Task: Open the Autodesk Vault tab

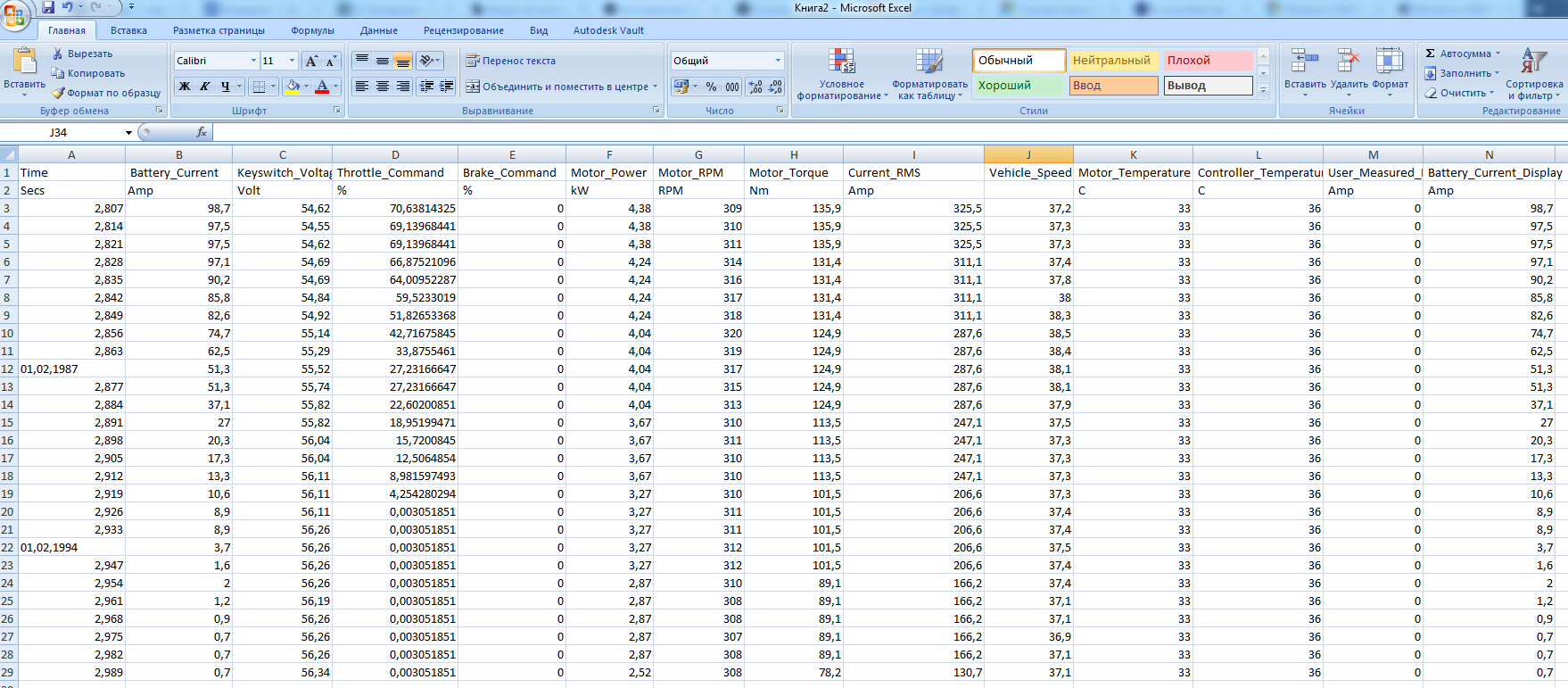Action: [x=608, y=30]
